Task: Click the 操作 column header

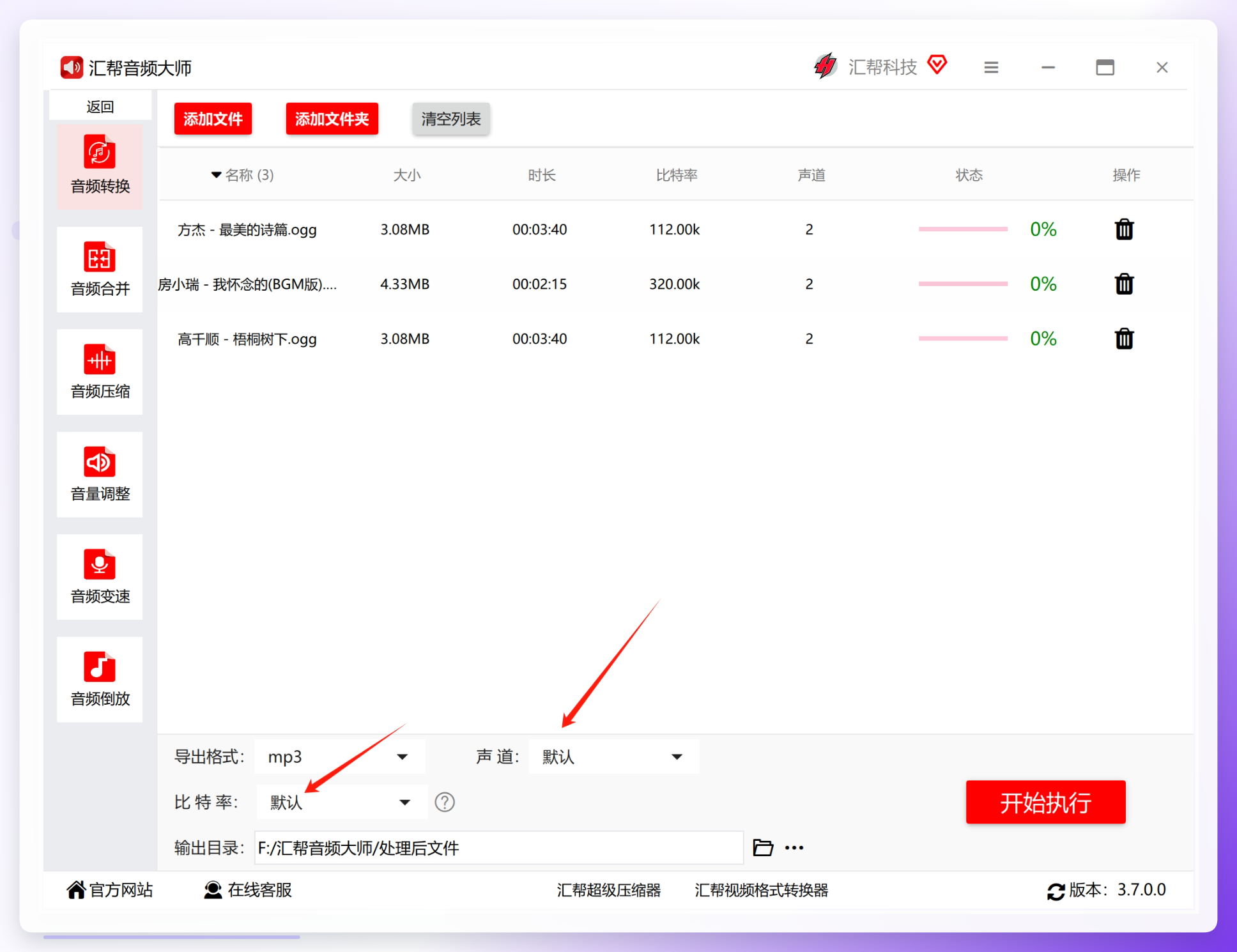Action: pyautogui.click(x=1126, y=175)
